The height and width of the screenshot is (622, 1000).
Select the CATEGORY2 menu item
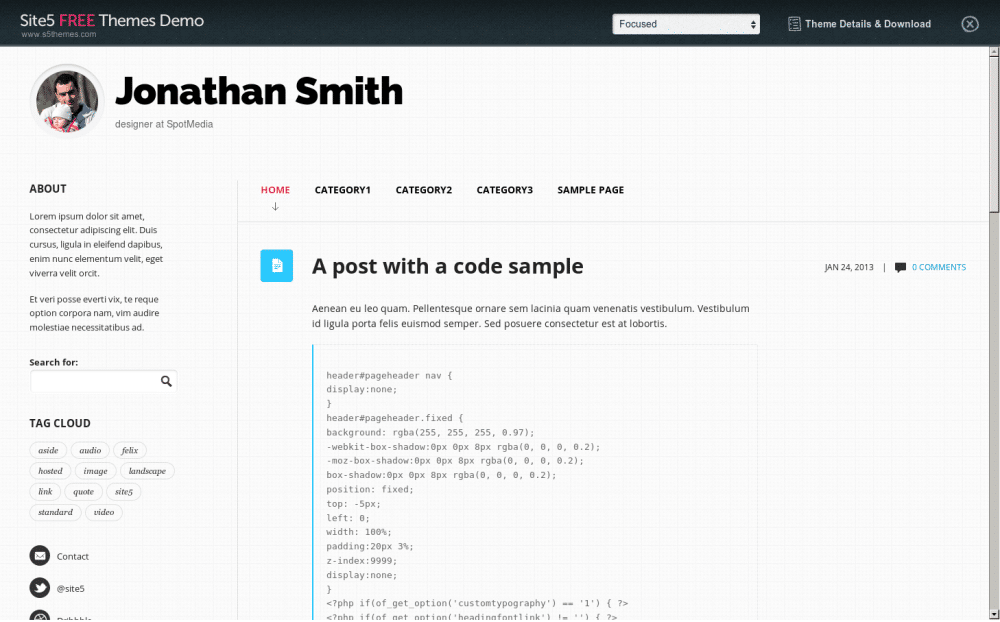point(423,190)
